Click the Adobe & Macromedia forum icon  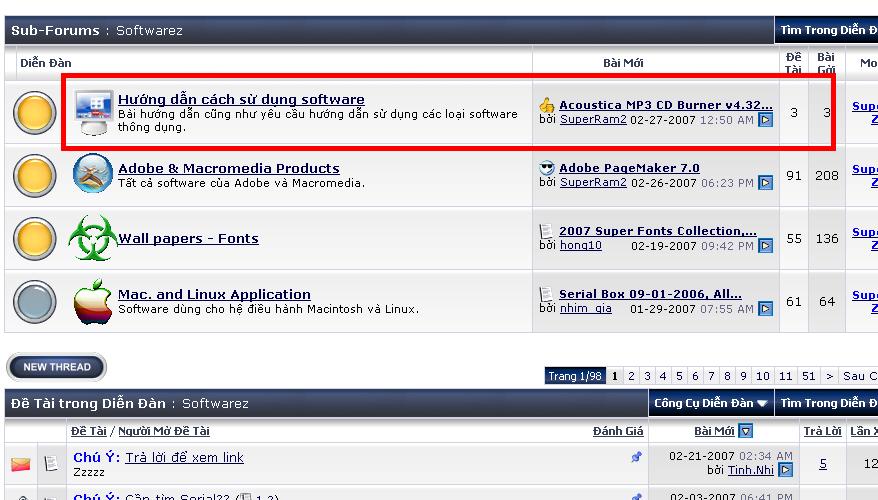click(x=93, y=175)
